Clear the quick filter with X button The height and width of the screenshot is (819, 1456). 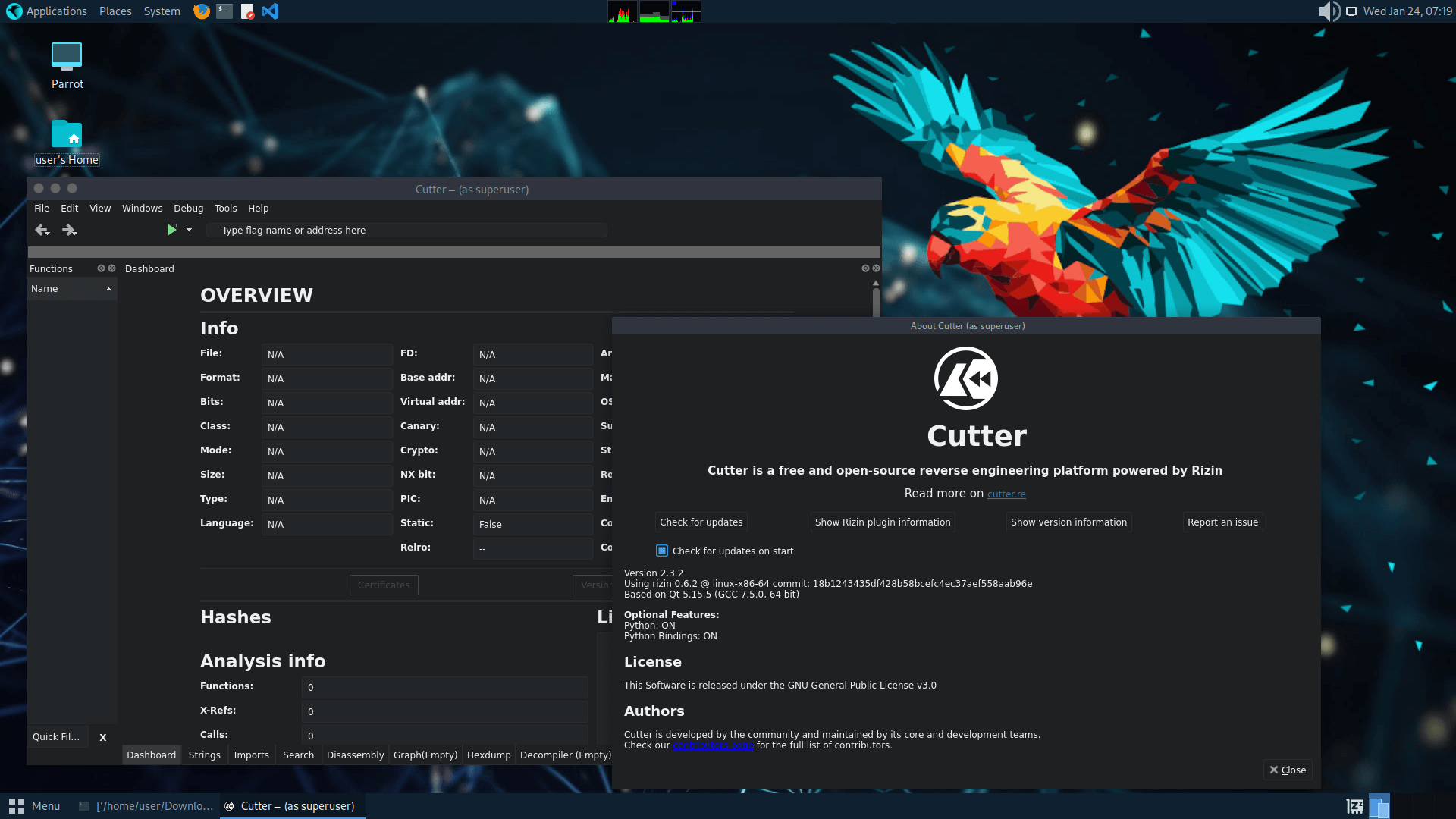(103, 737)
